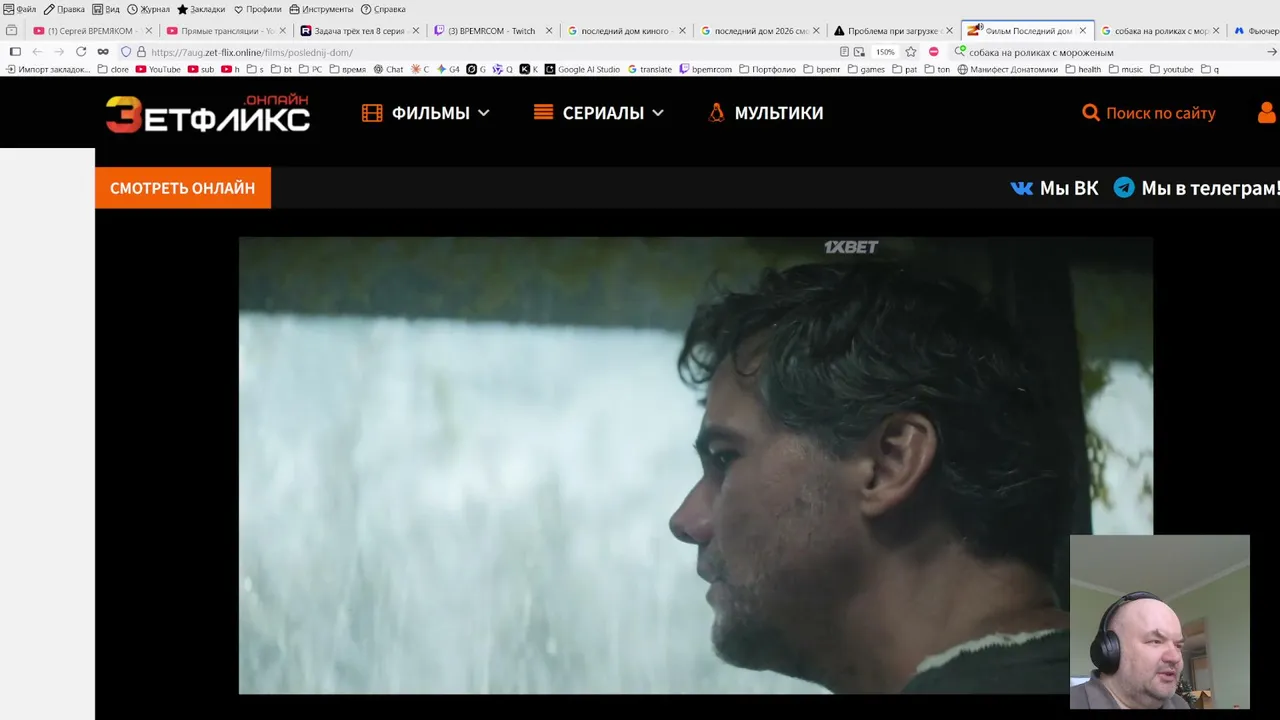Expand the СЕРИАЛЫ dropdown menu

tap(599, 113)
